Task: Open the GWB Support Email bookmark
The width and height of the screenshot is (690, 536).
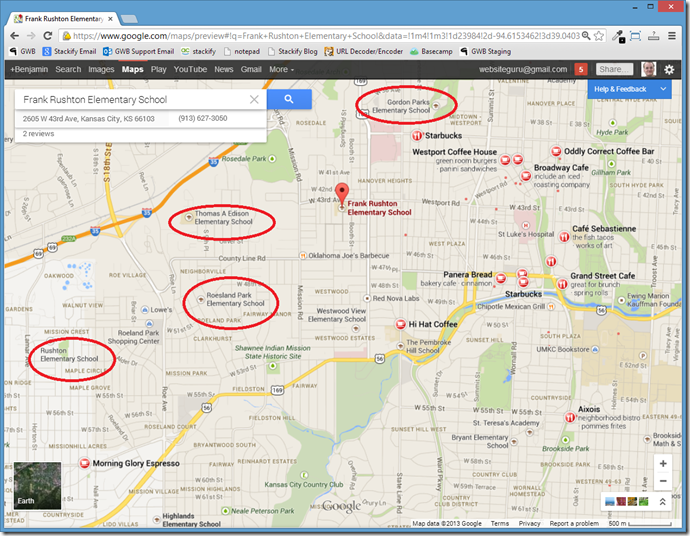Action: 138,51
